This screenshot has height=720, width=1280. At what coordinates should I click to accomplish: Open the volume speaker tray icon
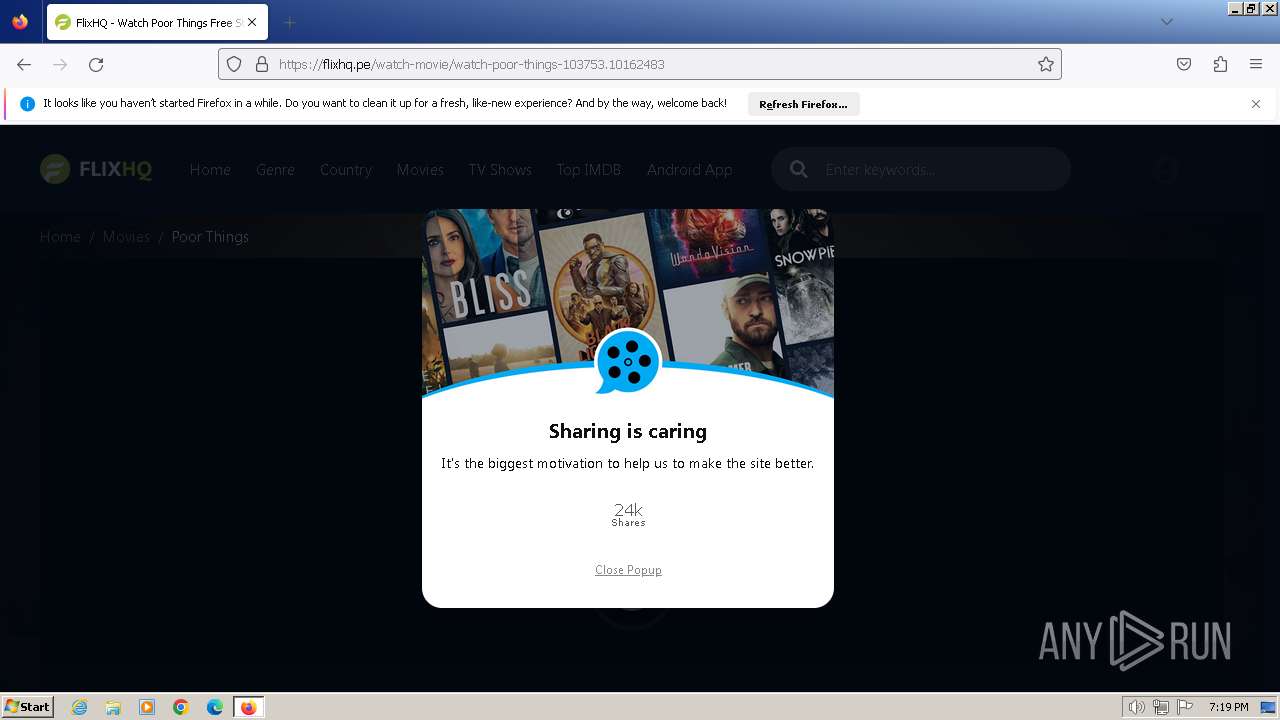tap(1136, 707)
